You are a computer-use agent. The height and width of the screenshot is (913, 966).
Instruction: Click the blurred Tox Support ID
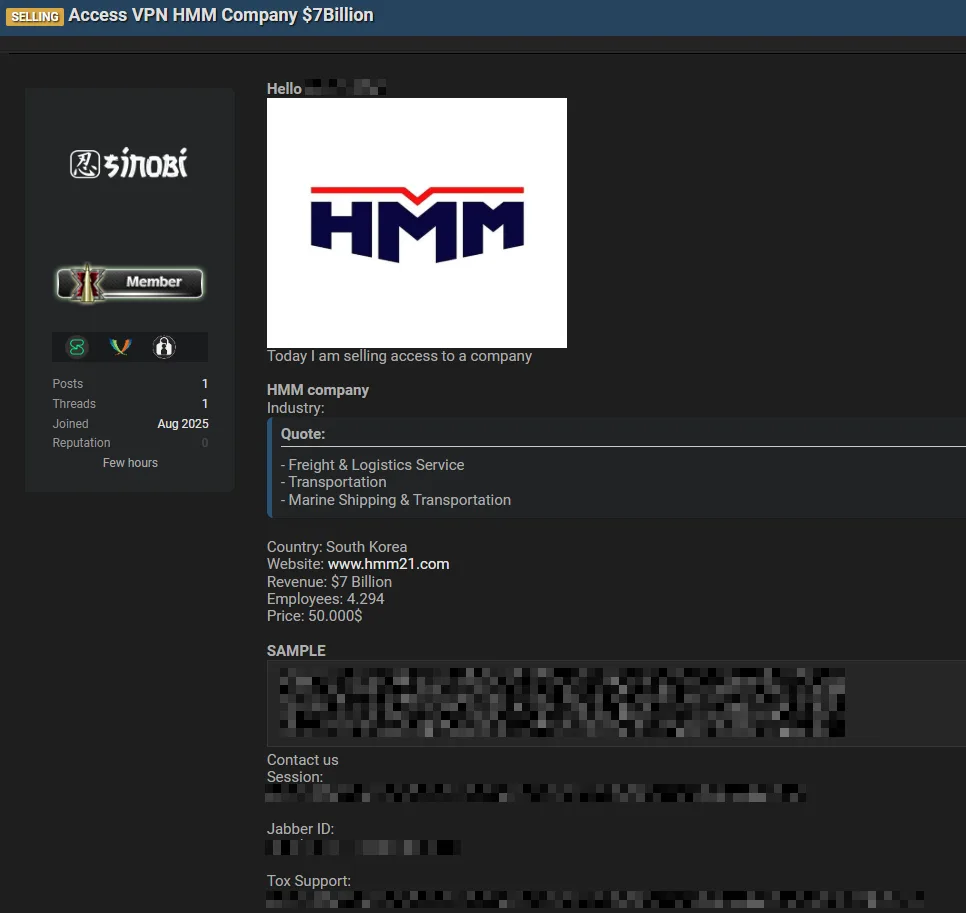[594, 898]
